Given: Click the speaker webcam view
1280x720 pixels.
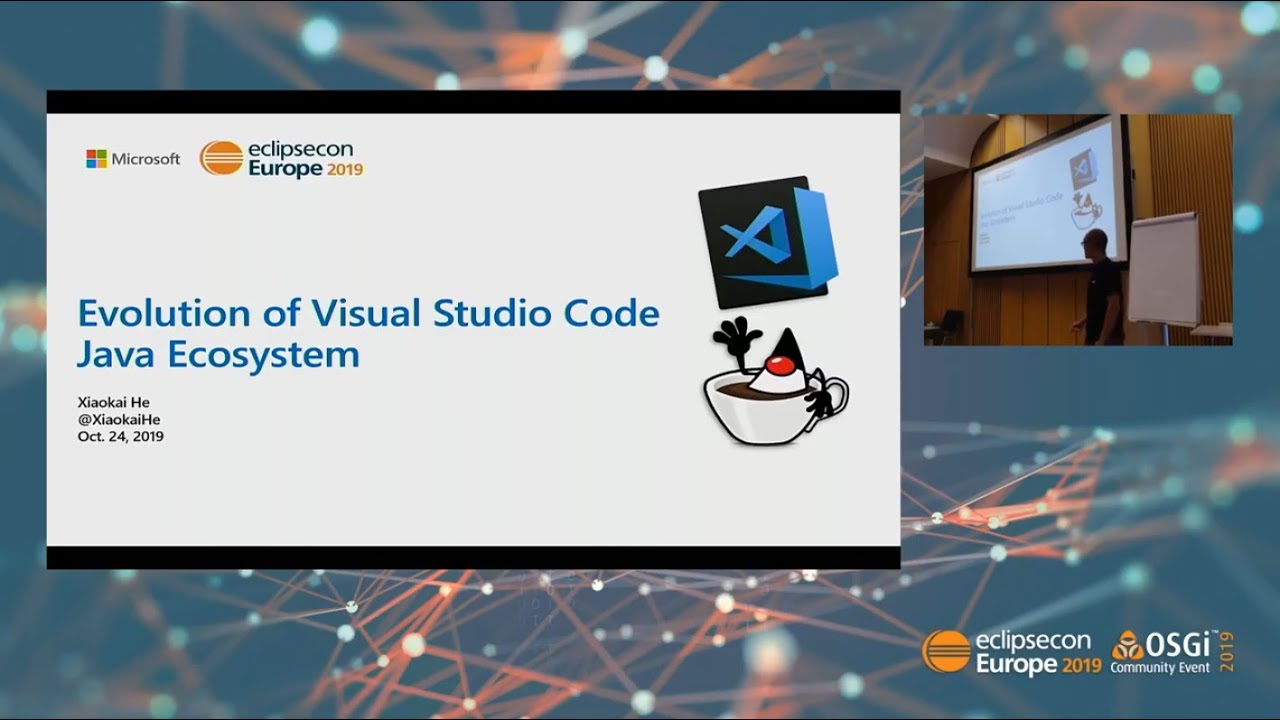Looking at the screenshot, I should (1078, 232).
